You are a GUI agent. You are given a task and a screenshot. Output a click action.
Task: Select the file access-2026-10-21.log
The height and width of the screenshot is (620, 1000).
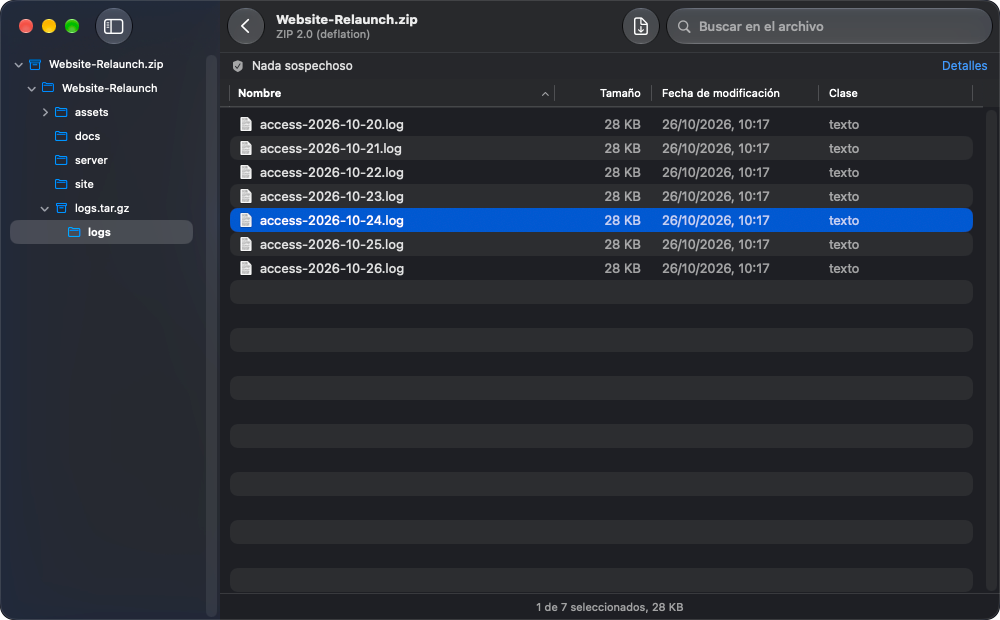[601, 149]
